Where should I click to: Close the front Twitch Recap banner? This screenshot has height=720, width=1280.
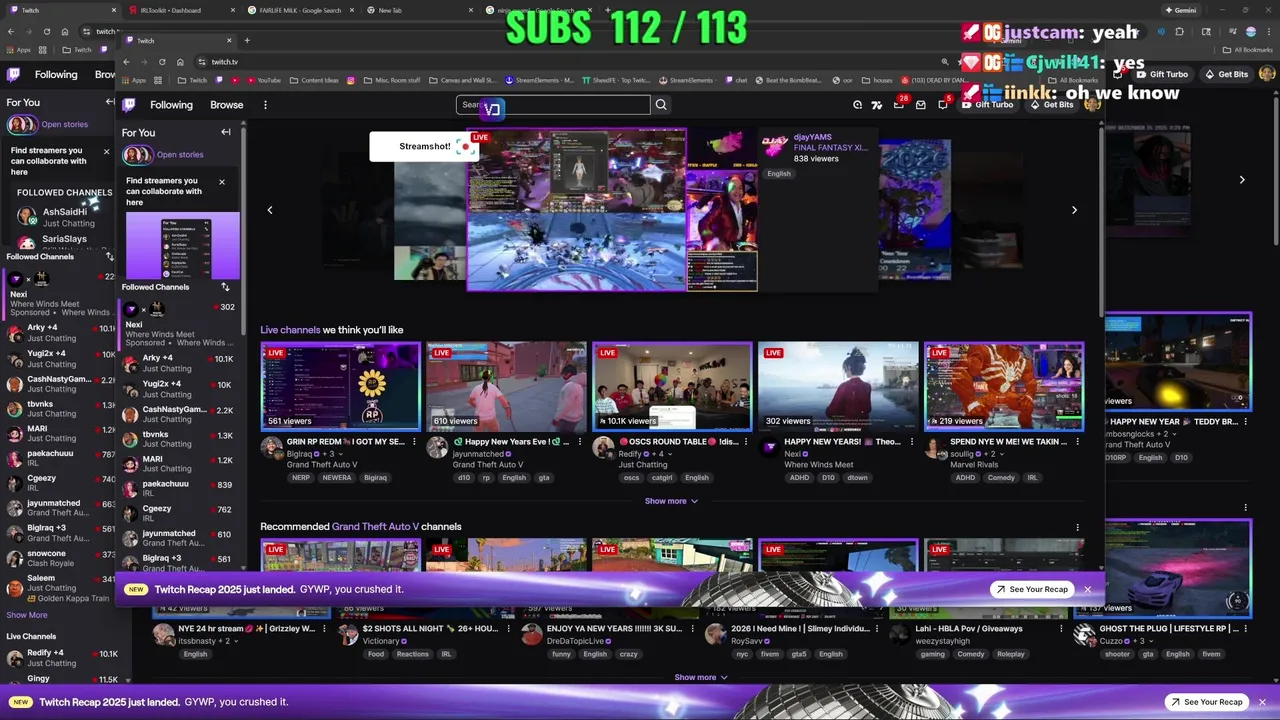click(x=1088, y=589)
